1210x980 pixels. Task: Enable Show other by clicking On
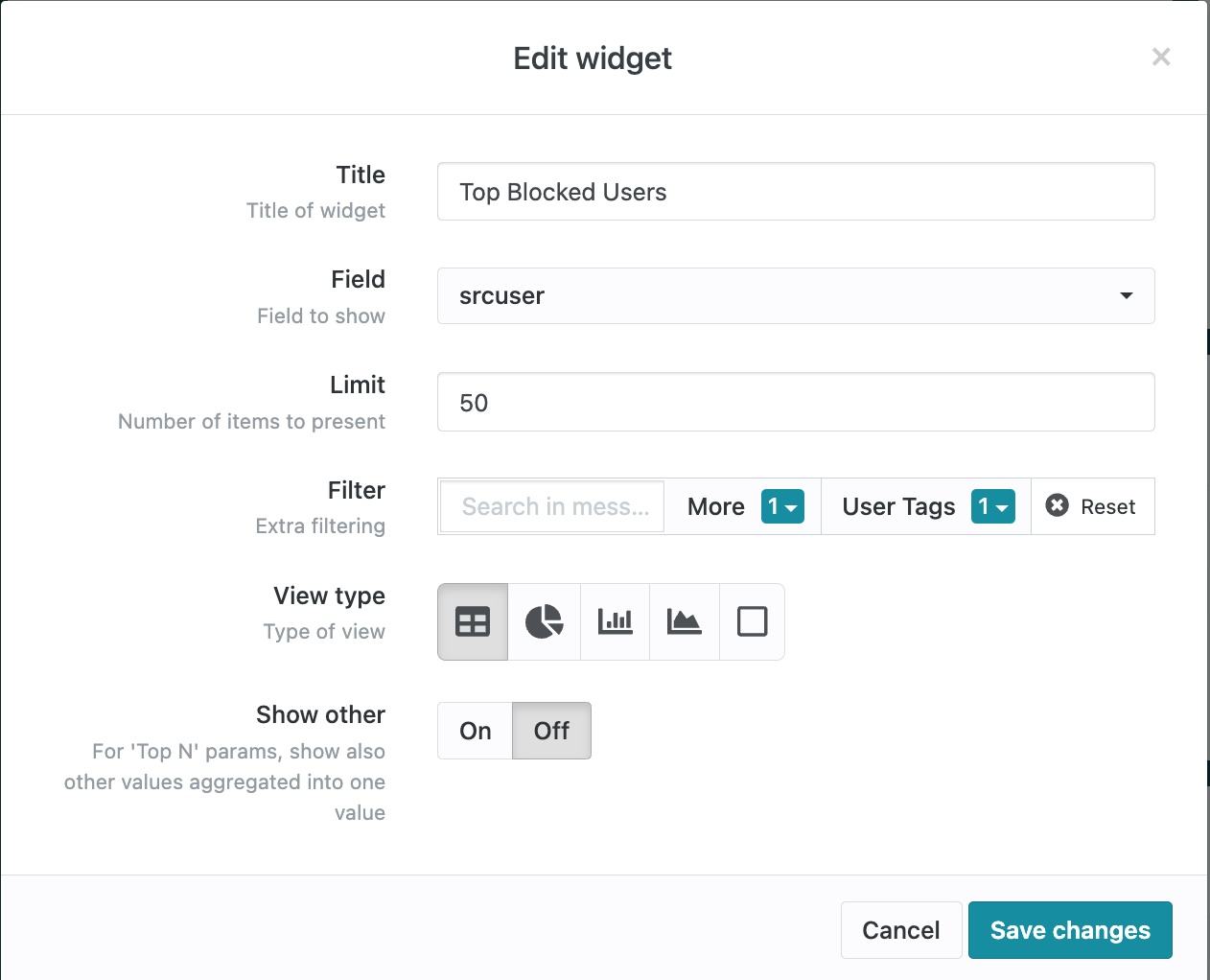[x=474, y=730]
